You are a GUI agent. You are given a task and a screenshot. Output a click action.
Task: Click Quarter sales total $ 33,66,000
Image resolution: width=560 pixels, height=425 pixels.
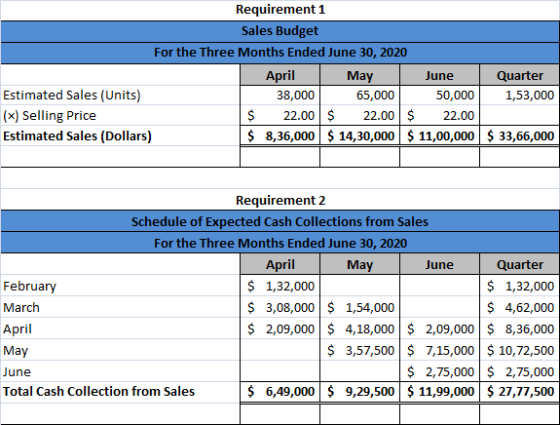519,136
